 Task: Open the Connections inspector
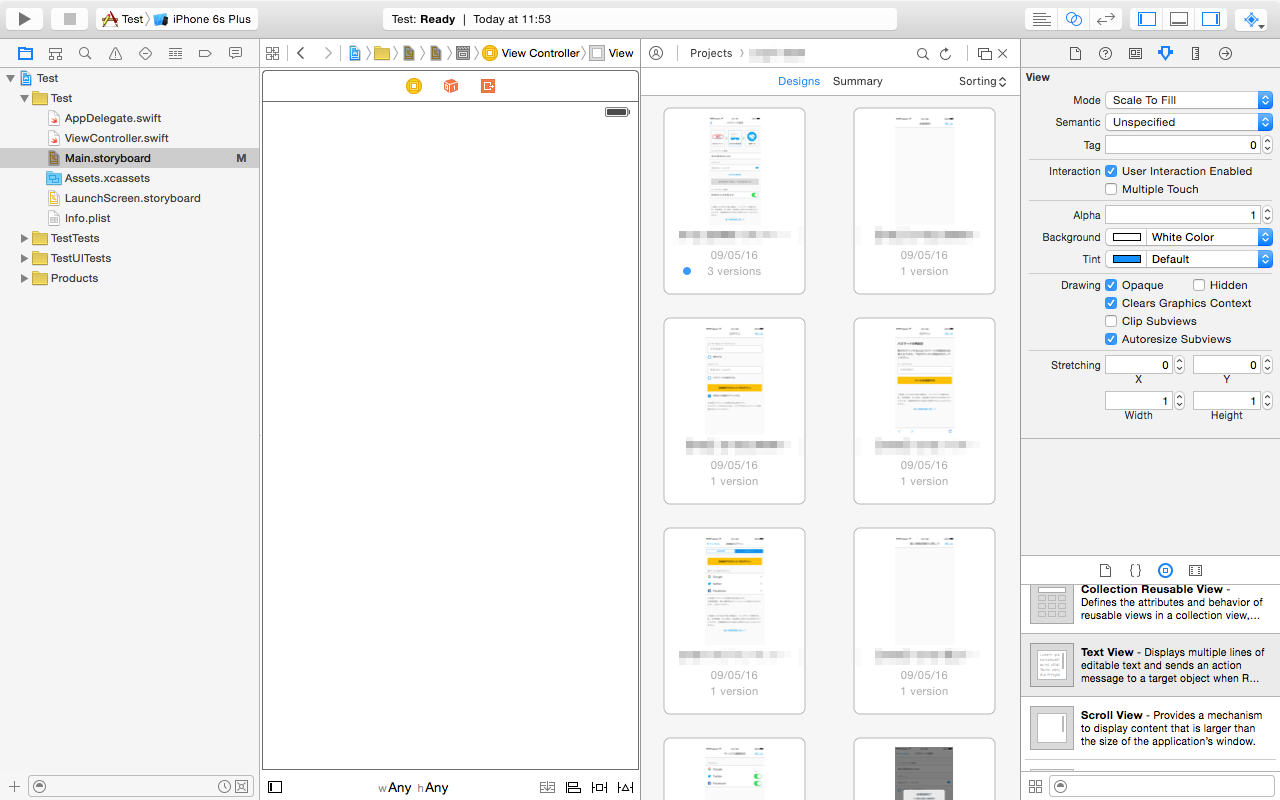pyautogui.click(x=1225, y=53)
